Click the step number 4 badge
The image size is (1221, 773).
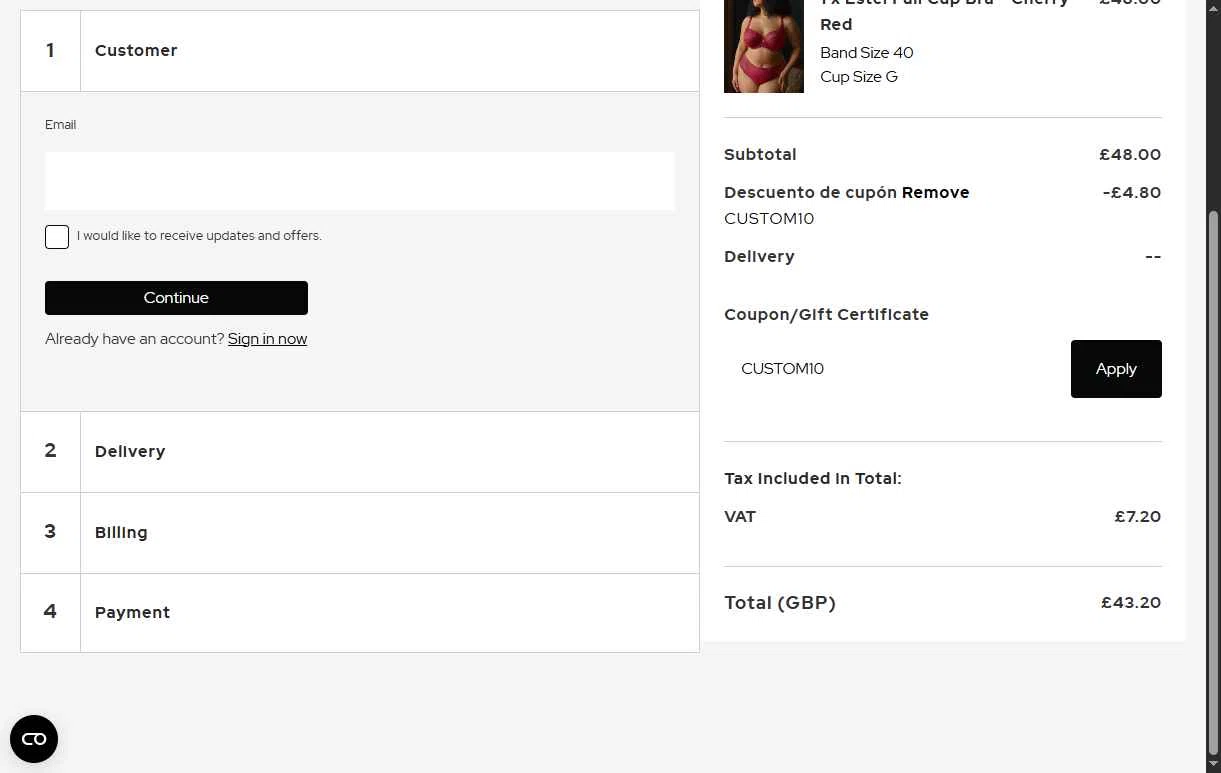50,612
